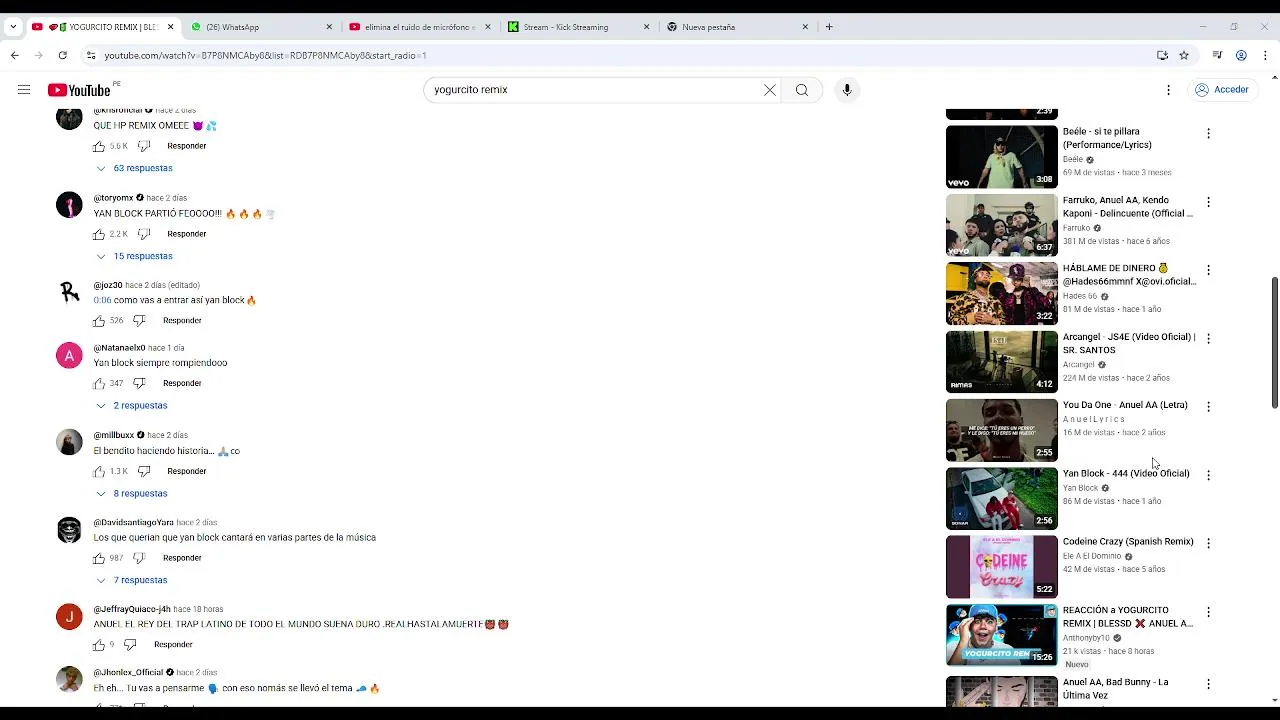Open @Natanaelx0 channel via avatar

click(69, 356)
